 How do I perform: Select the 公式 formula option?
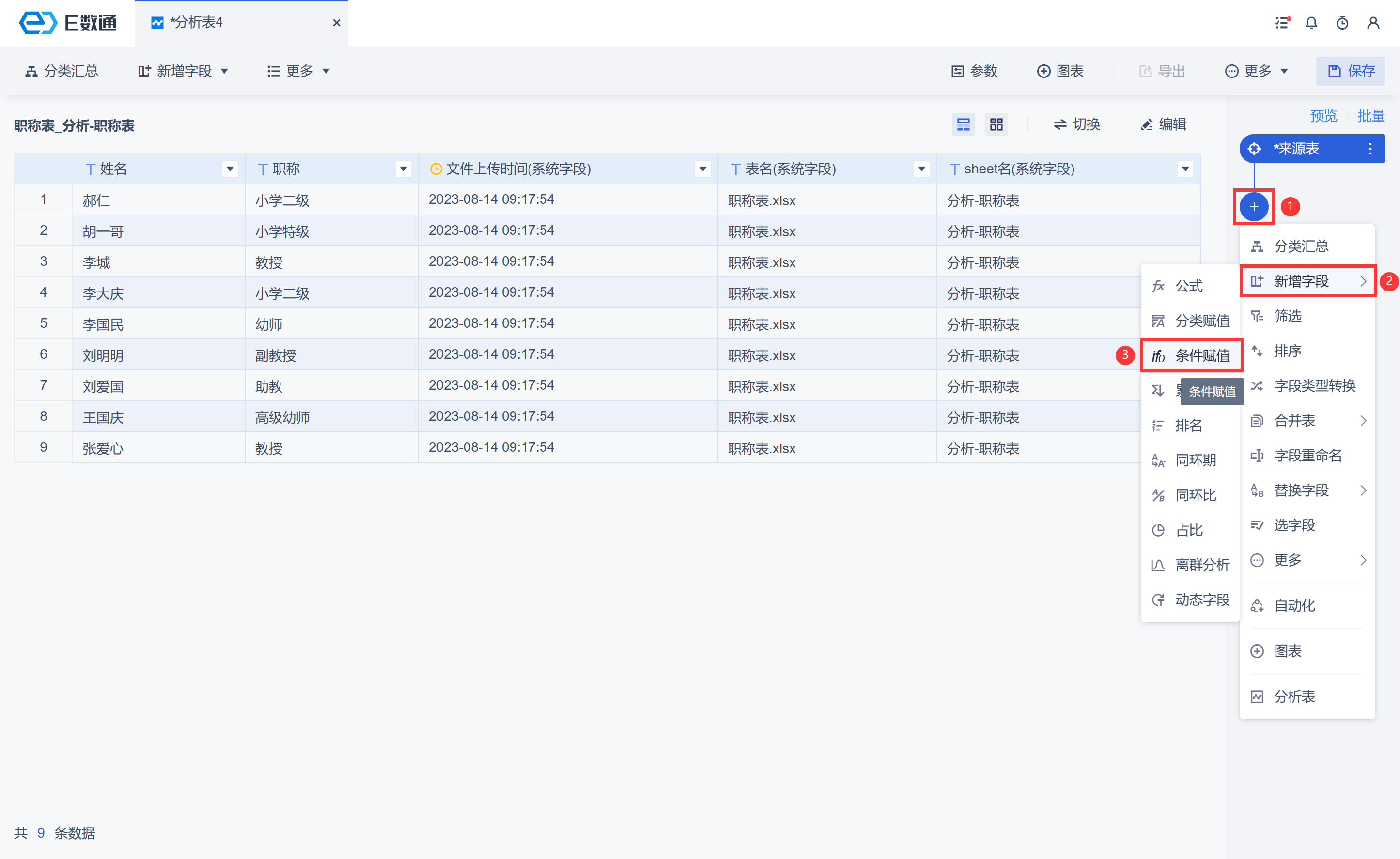click(x=1189, y=286)
